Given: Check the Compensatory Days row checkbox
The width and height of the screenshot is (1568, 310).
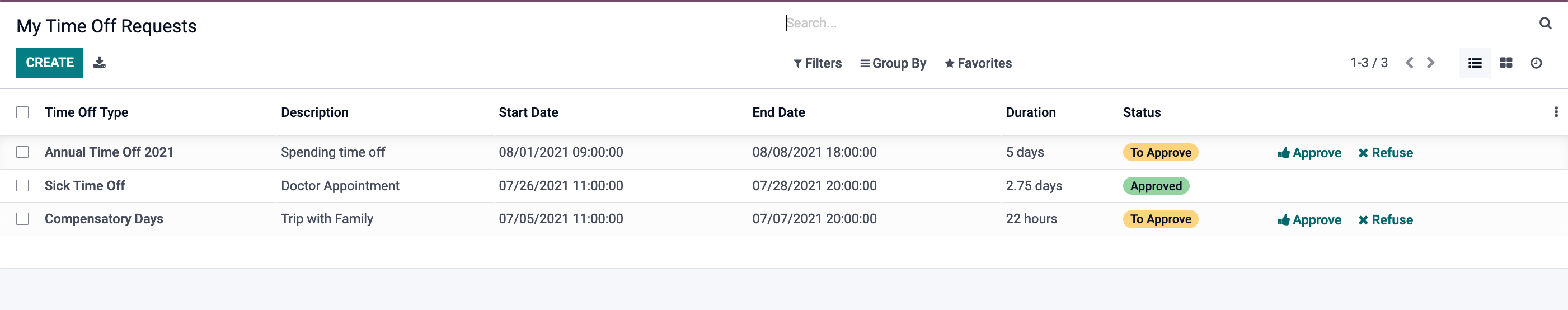Looking at the screenshot, I should click(22, 219).
